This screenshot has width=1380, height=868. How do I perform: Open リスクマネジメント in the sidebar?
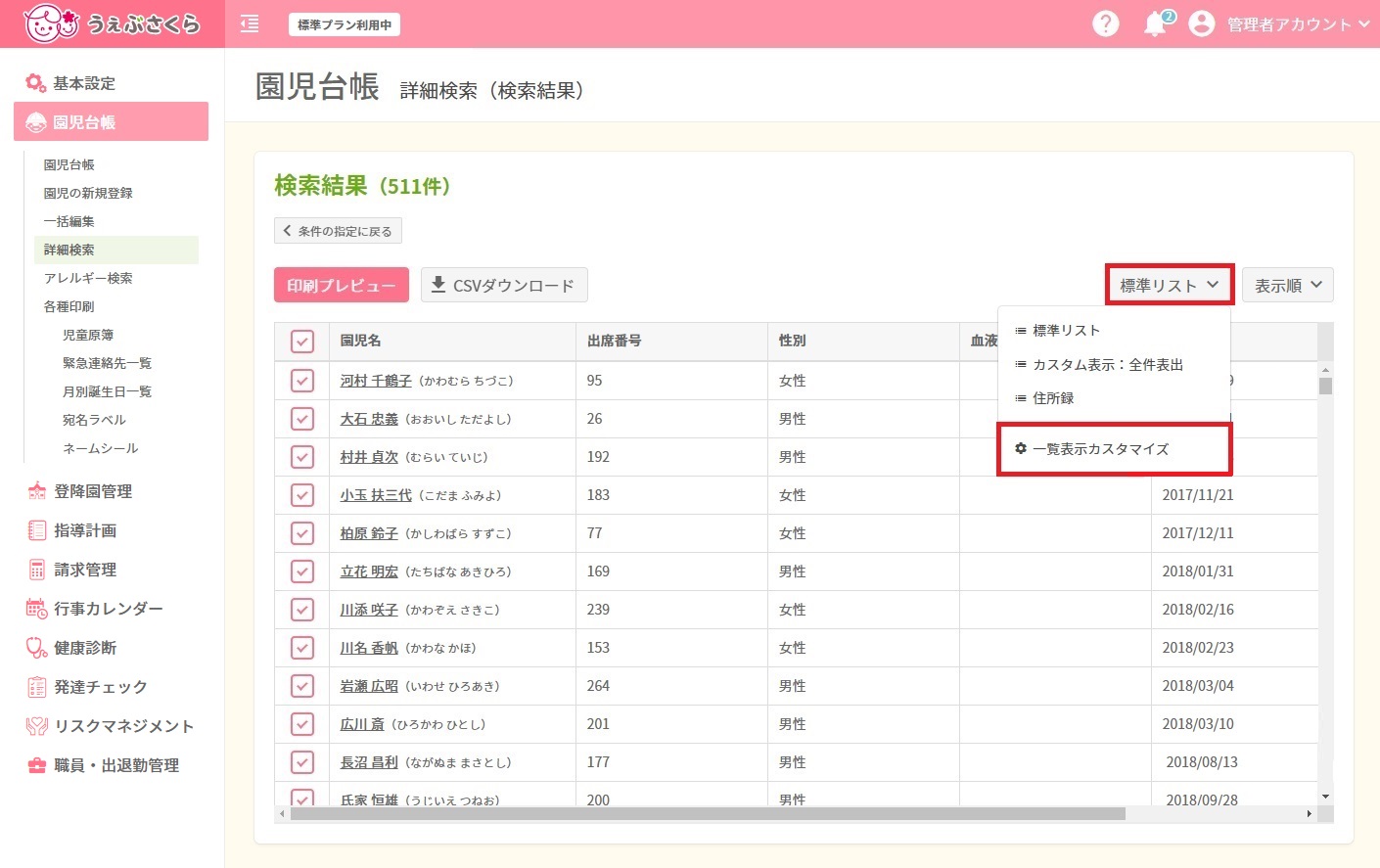click(111, 726)
